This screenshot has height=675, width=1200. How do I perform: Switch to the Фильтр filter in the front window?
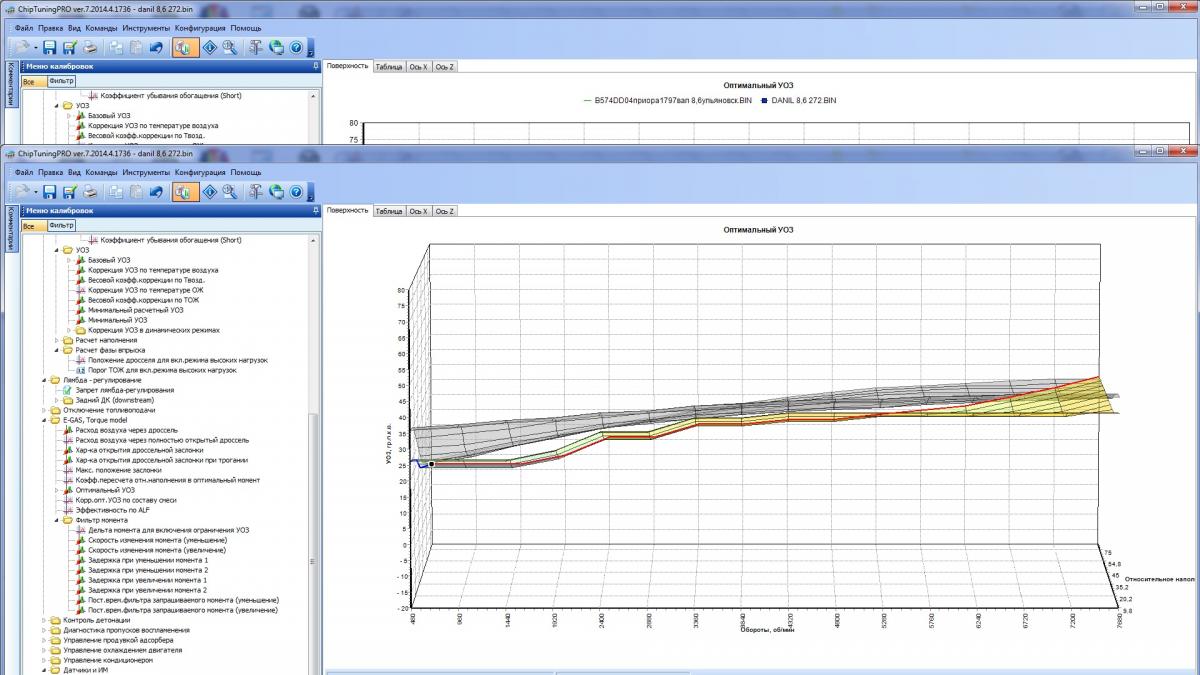coord(62,226)
